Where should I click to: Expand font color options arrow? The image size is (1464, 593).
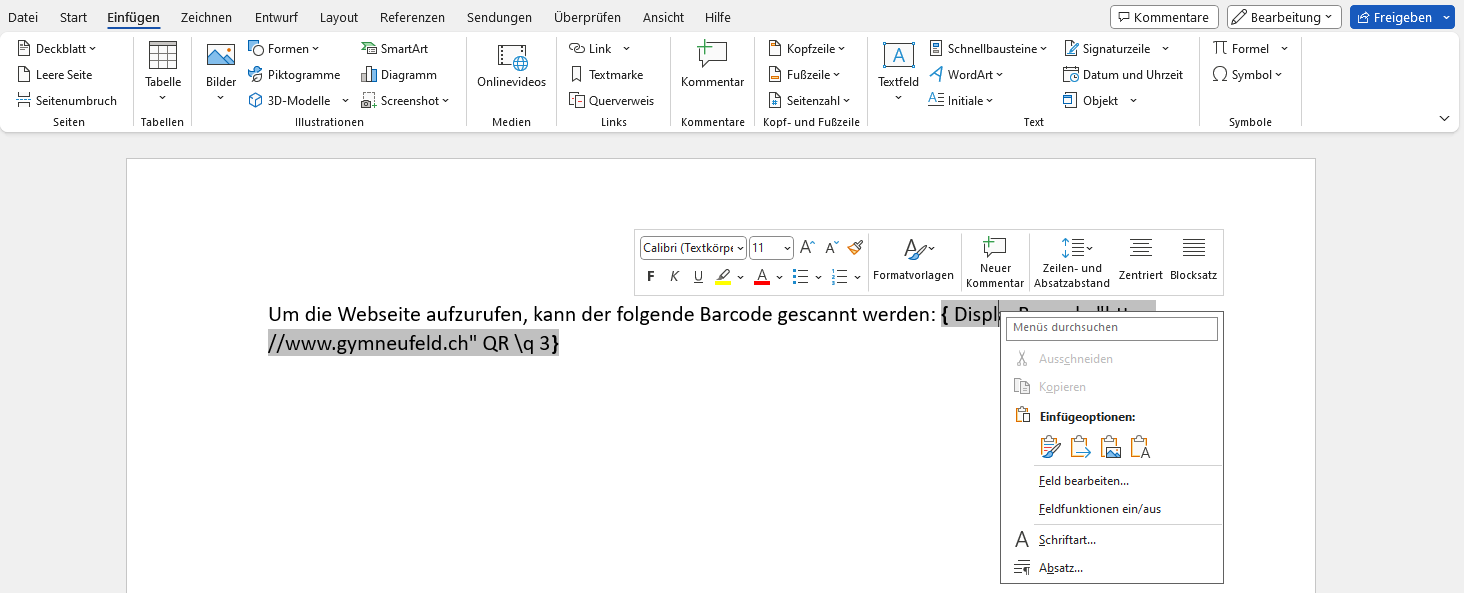[x=779, y=277]
